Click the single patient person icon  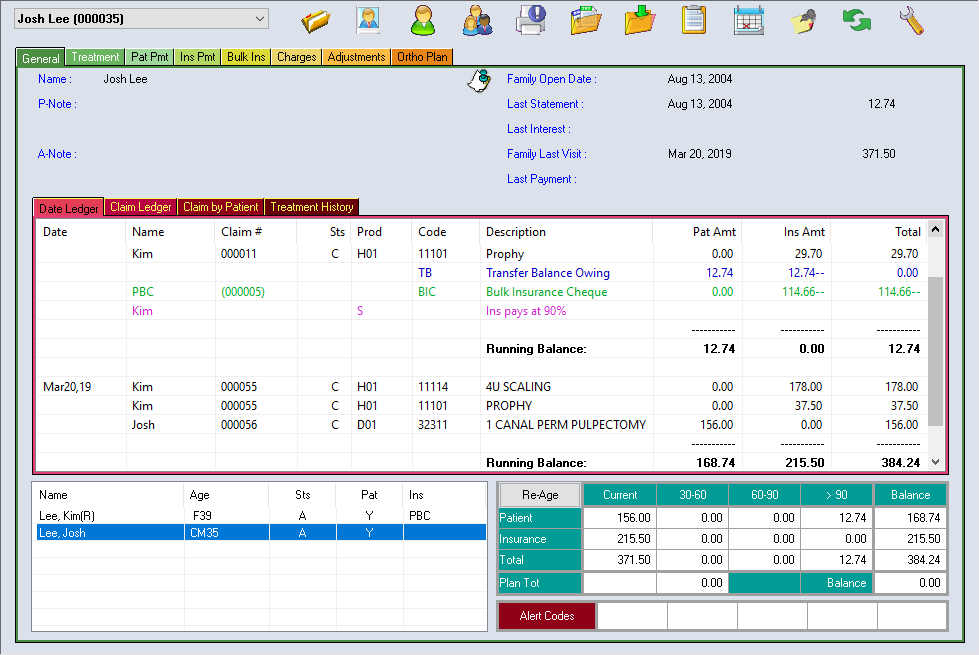click(x=423, y=20)
